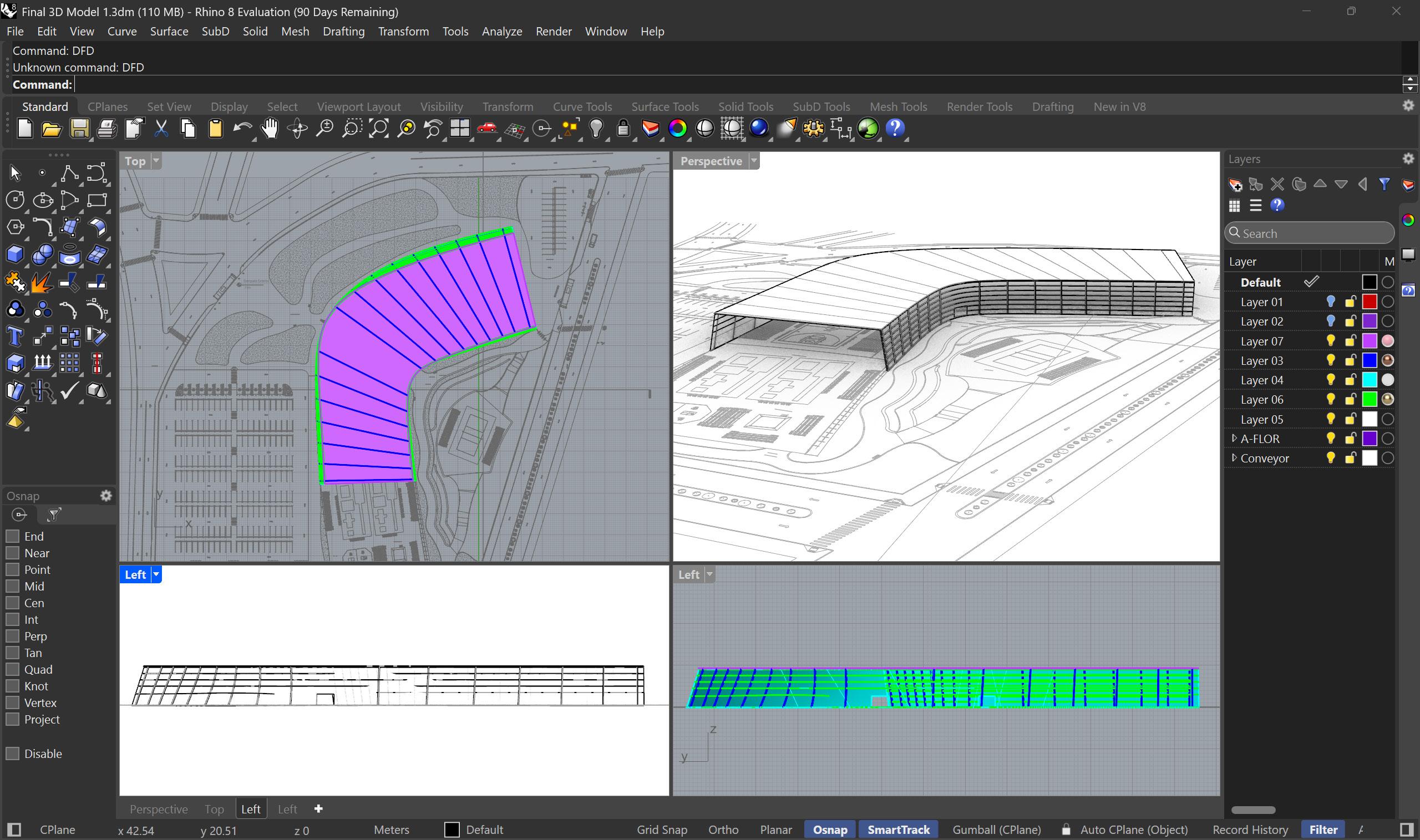Open the Surface menu
The height and width of the screenshot is (840, 1420).
169,31
